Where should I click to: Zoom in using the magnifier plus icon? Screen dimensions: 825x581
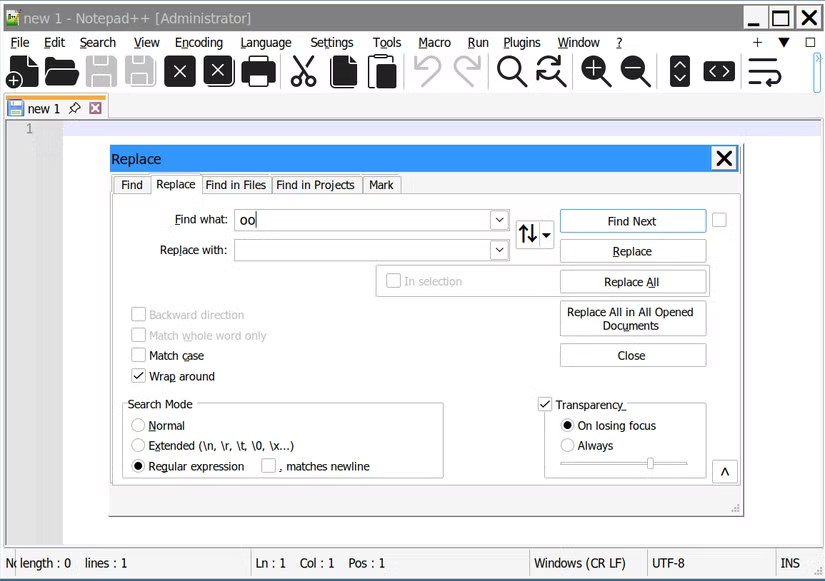pyautogui.click(x=595, y=71)
